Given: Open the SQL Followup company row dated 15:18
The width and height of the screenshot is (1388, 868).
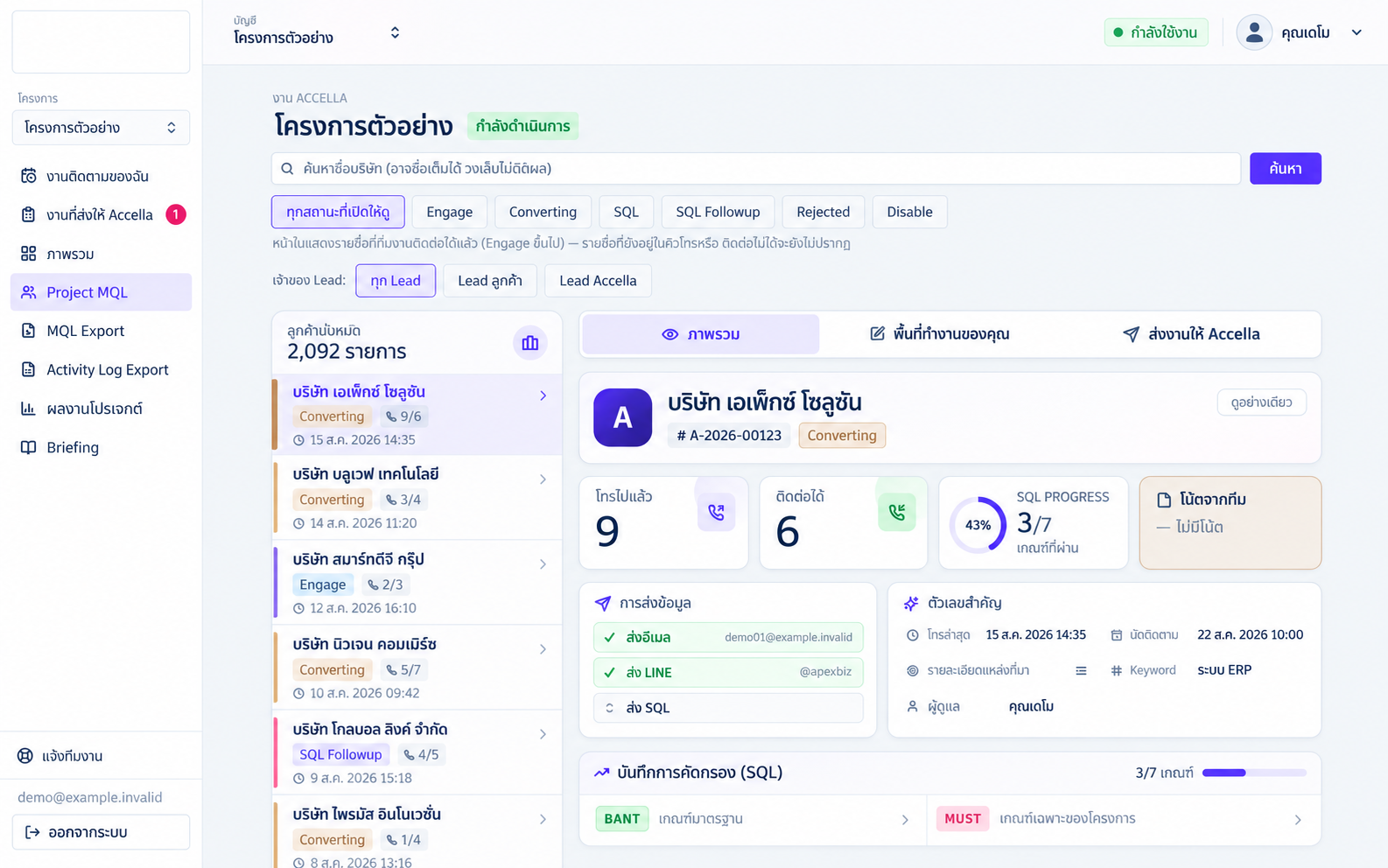Looking at the screenshot, I should [x=417, y=752].
